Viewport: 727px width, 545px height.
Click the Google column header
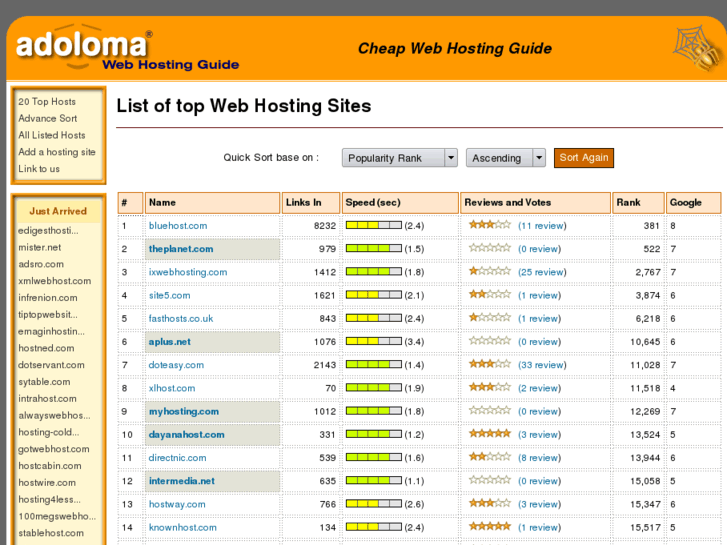click(x=694, y=203)
